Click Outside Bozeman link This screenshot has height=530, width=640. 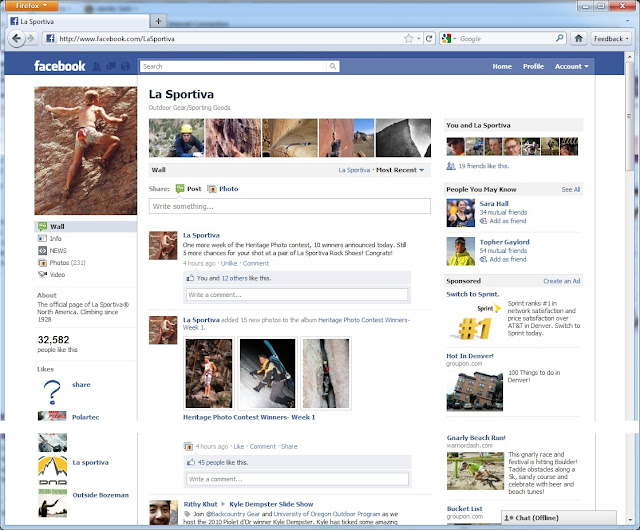pos(100,495)
